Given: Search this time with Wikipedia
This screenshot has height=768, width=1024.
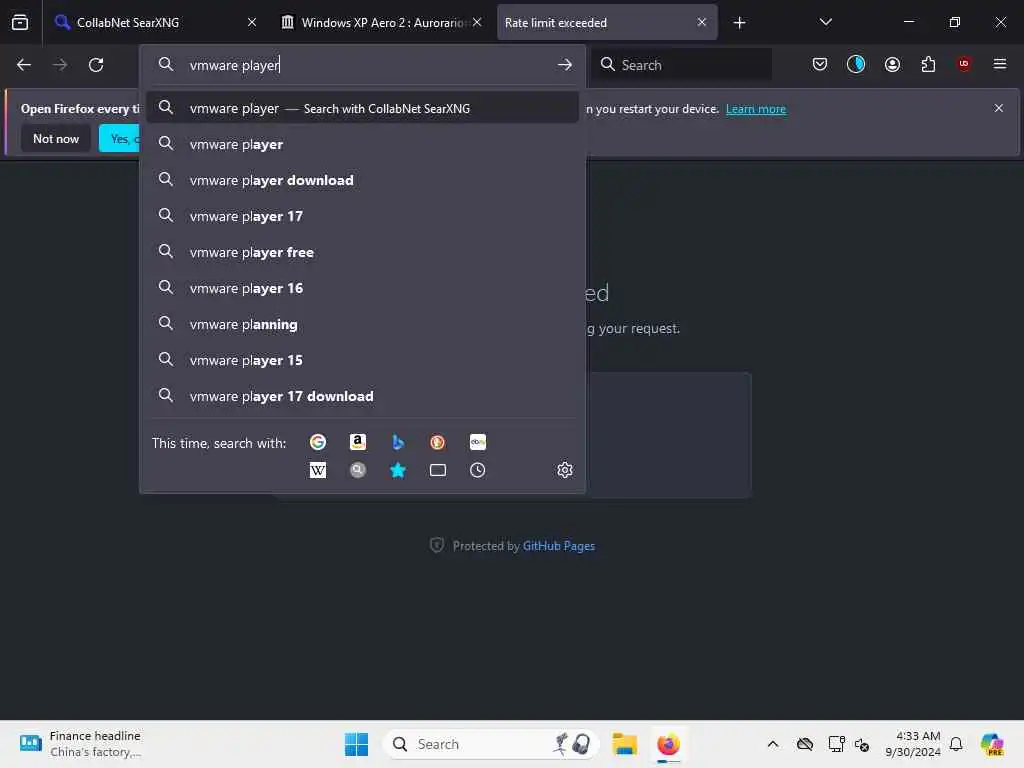Looking at the screenshot, I should (318, 470).
